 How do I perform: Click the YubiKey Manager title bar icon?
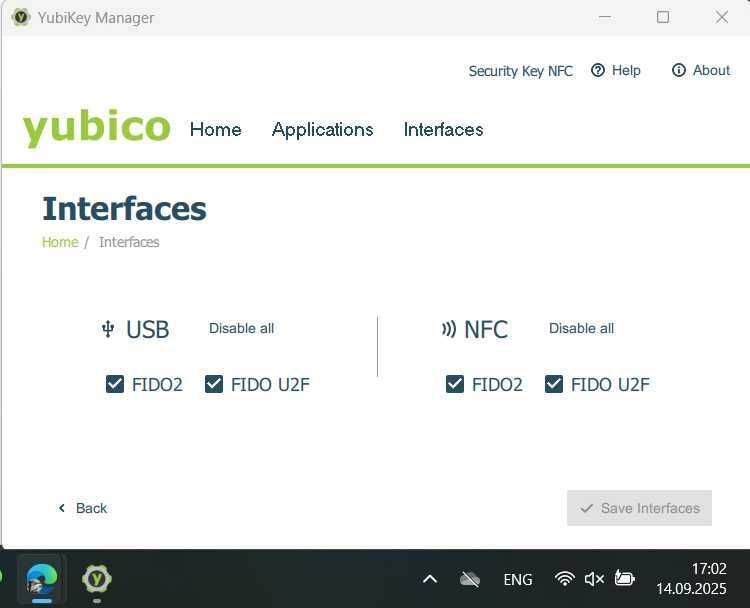[x=21, y=17]
